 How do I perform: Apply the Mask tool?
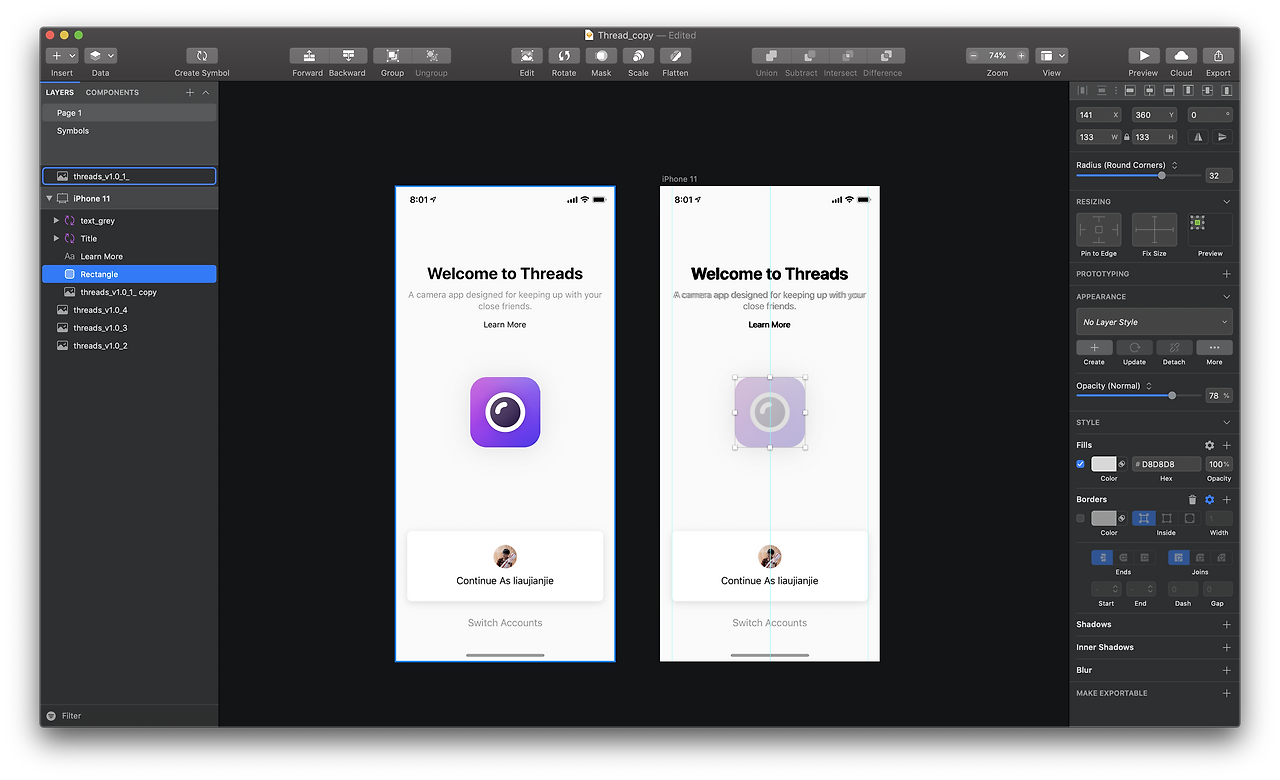click(601, 56)
